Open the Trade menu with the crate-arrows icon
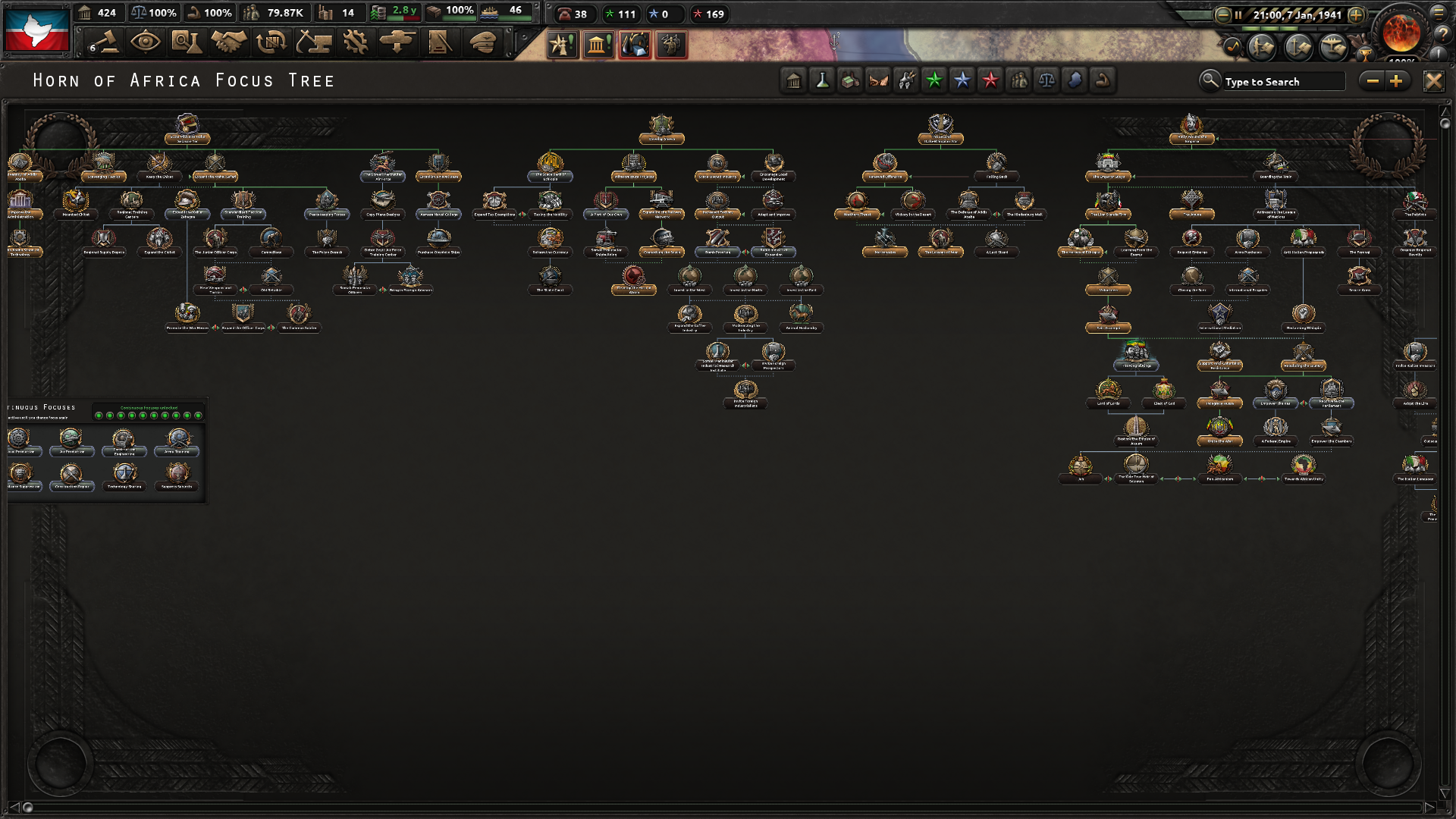This screenshot has width=1456, height=819. click(271, 43)
